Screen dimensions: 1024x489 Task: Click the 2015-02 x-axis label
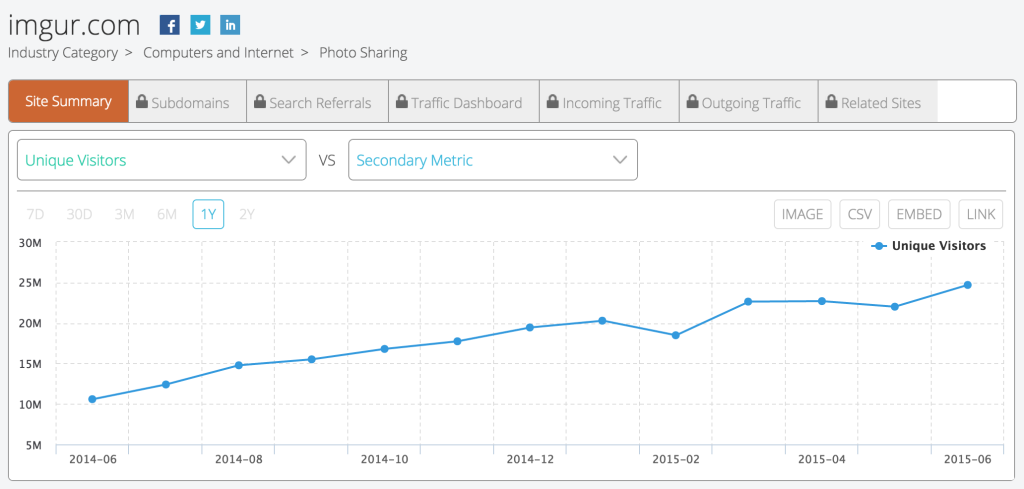point(676,460)
